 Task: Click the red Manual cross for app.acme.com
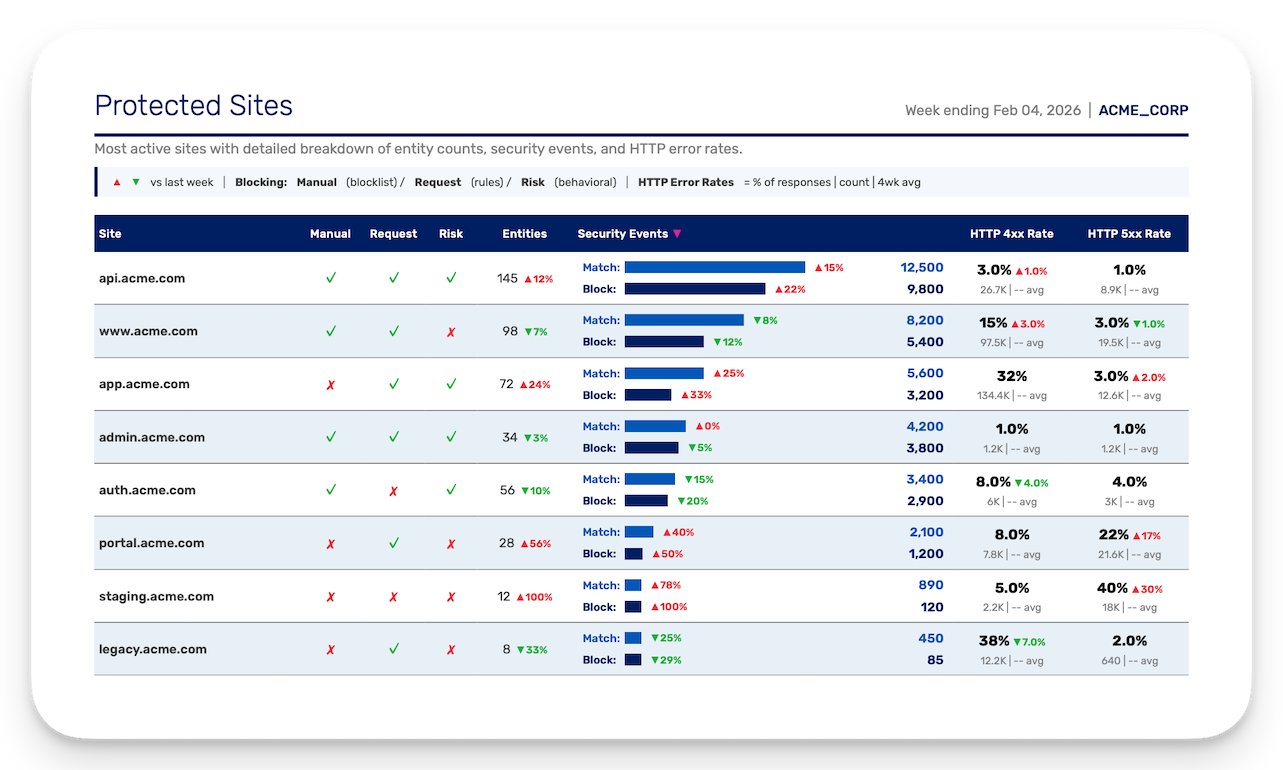[x=330, y=384]
